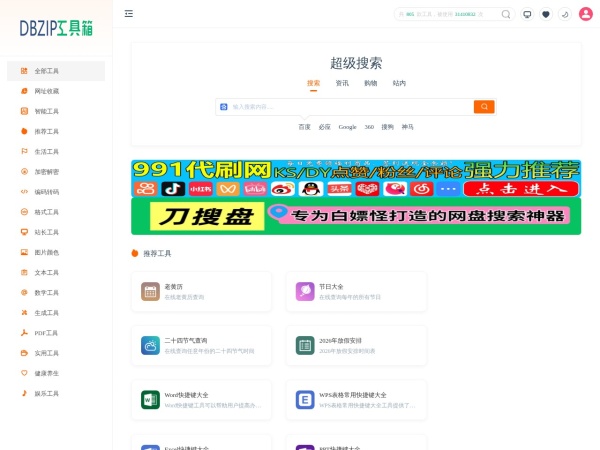Choose 神马 as search engine

[x=408, y=127]
